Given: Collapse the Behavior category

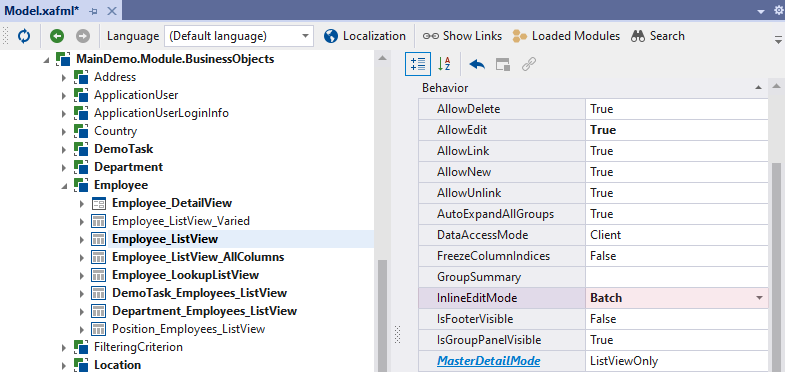Looking at the screenshot, I should (x=758, y=88).
